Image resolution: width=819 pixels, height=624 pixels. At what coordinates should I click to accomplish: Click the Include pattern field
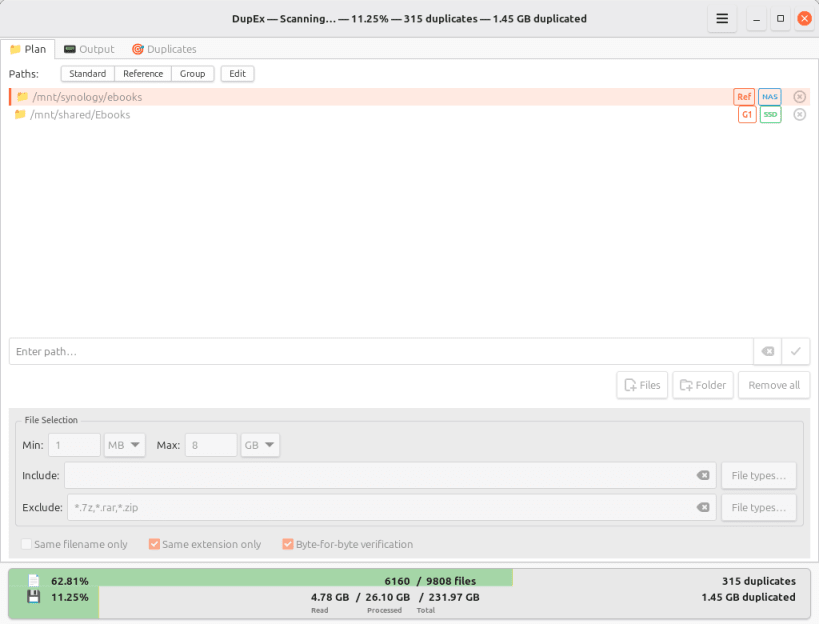click(390, 476)
